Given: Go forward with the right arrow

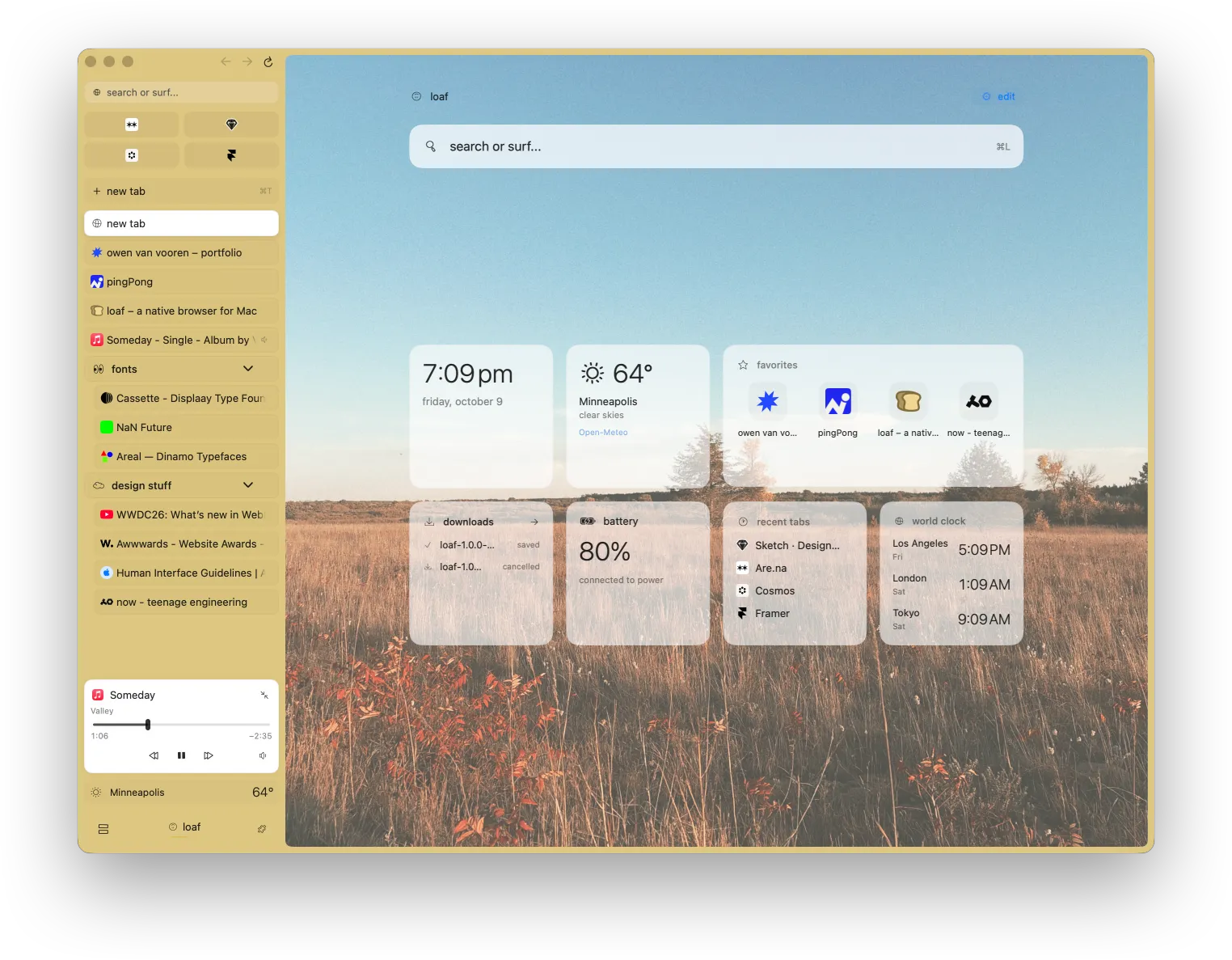Looking at the screenshot, I should click(x=247, y=61).
